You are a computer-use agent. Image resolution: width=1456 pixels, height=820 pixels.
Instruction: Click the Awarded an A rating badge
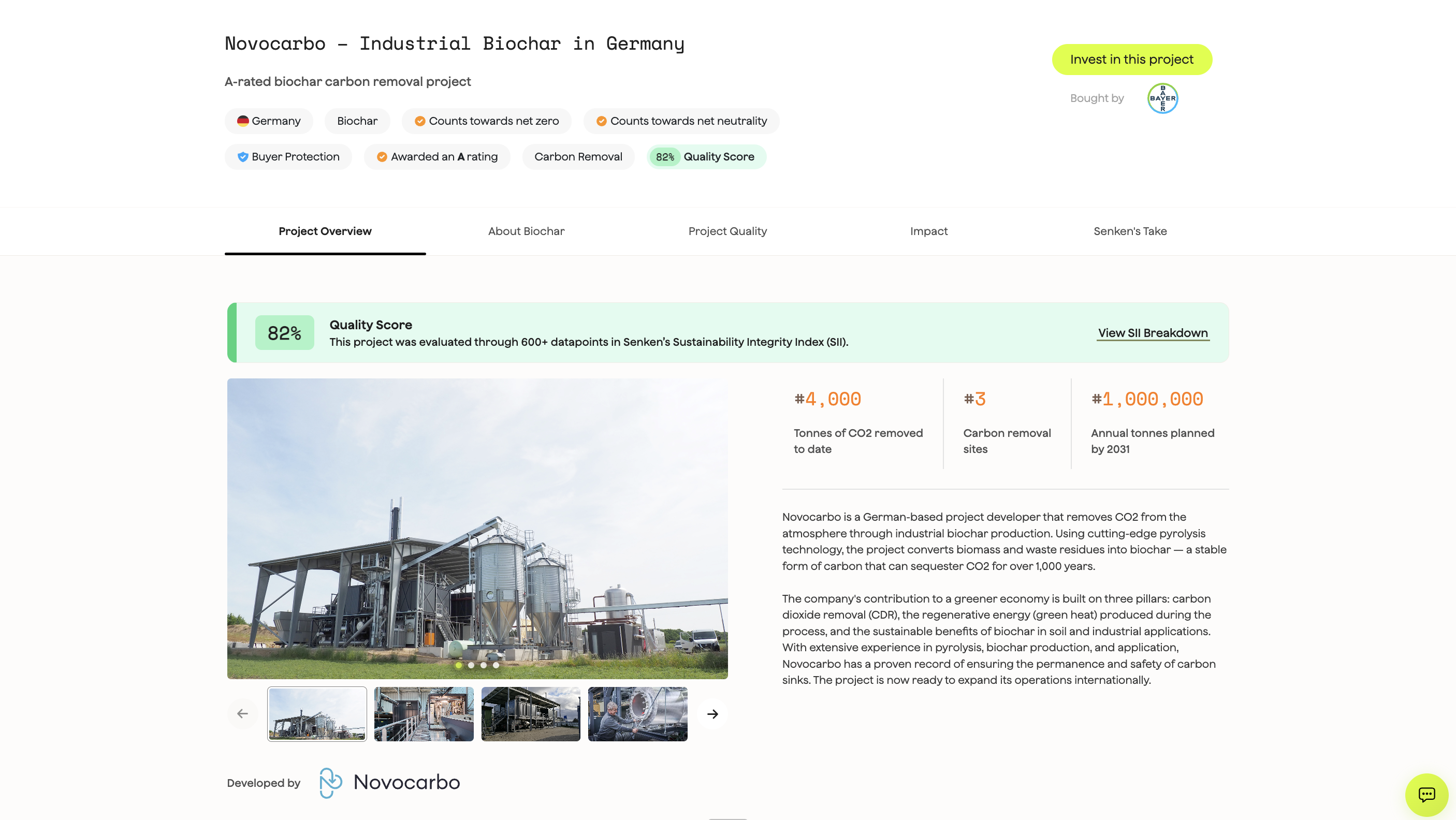pyautogui.click(x=437, y=156)
